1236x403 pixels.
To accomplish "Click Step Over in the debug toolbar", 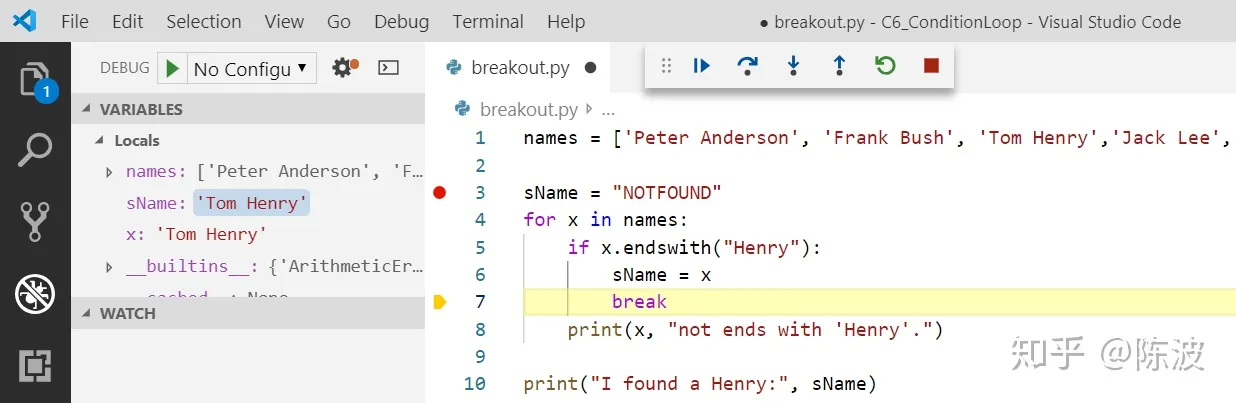I will point(747,66).
